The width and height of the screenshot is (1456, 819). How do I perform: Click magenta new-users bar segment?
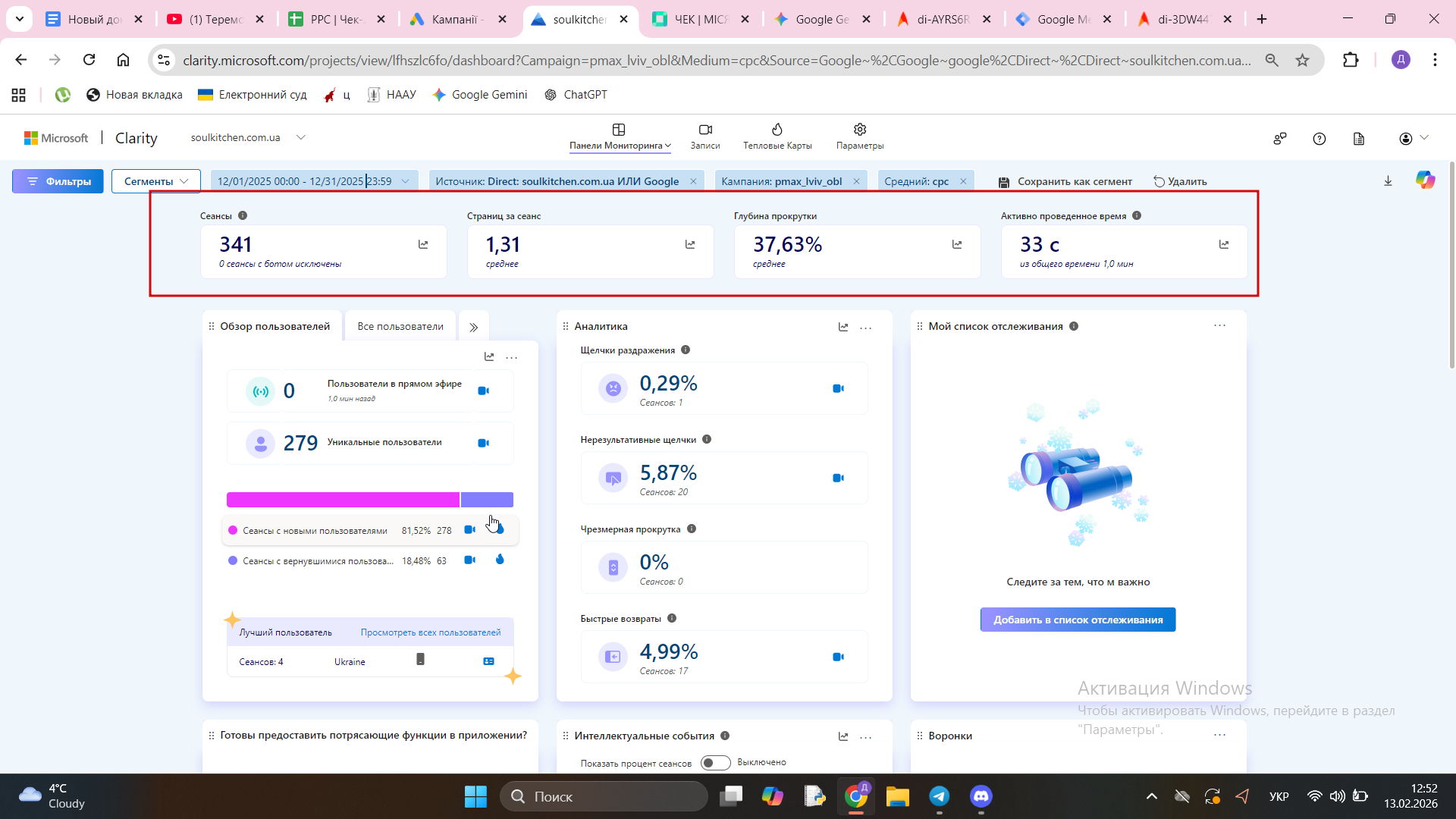(343, 500)
